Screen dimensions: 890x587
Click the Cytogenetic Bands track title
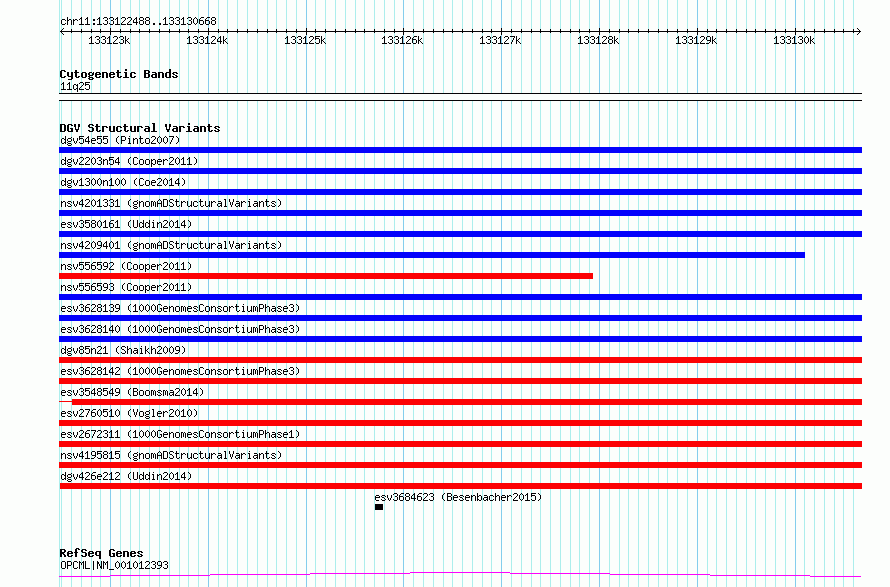[119, 74]
